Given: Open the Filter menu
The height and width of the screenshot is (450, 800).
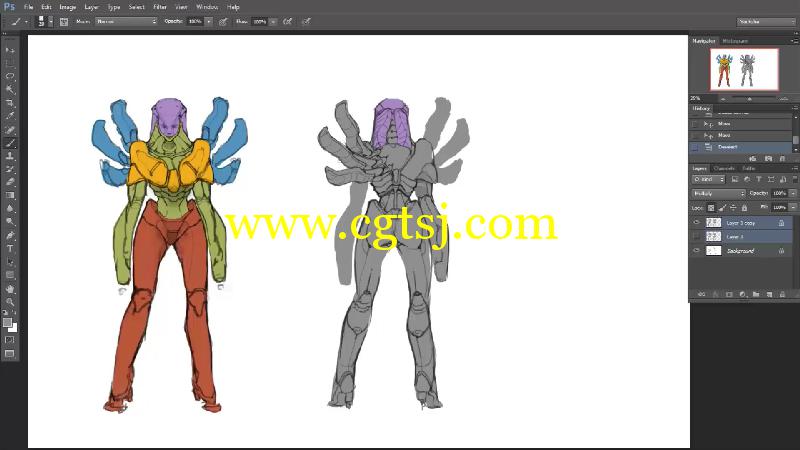Looking at the screenshot, I should (x=160, y=7).
